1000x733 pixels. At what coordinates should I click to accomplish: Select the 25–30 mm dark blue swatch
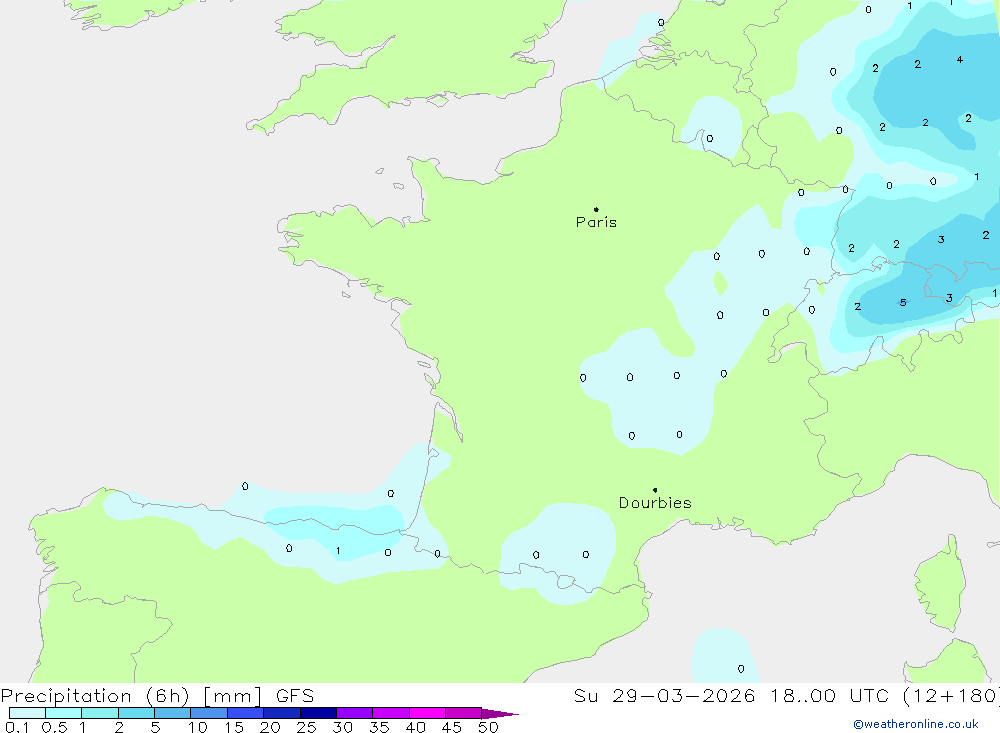tap(318, 713)
